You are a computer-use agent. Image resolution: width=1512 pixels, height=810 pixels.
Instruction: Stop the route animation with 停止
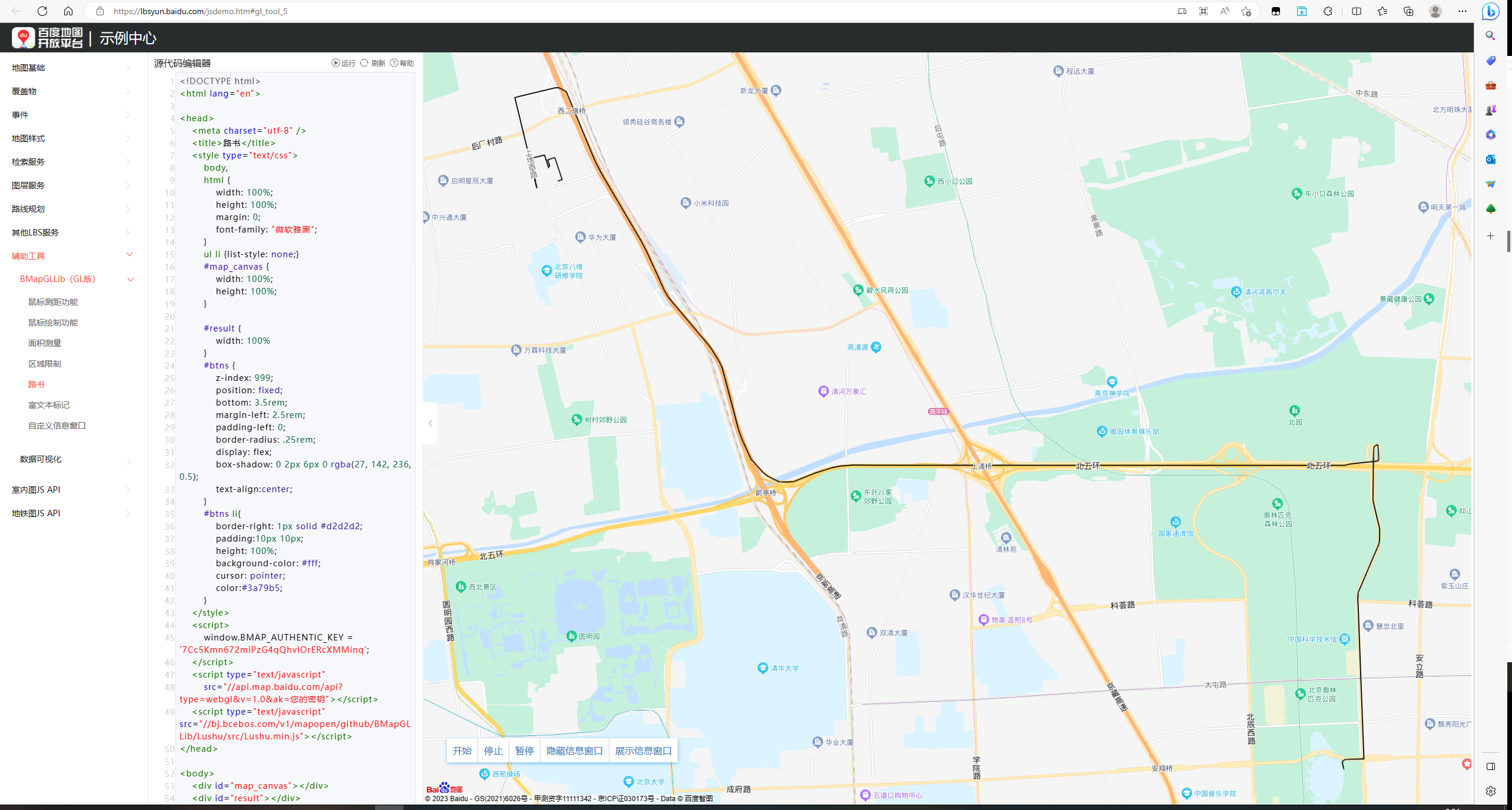(493, 751)
